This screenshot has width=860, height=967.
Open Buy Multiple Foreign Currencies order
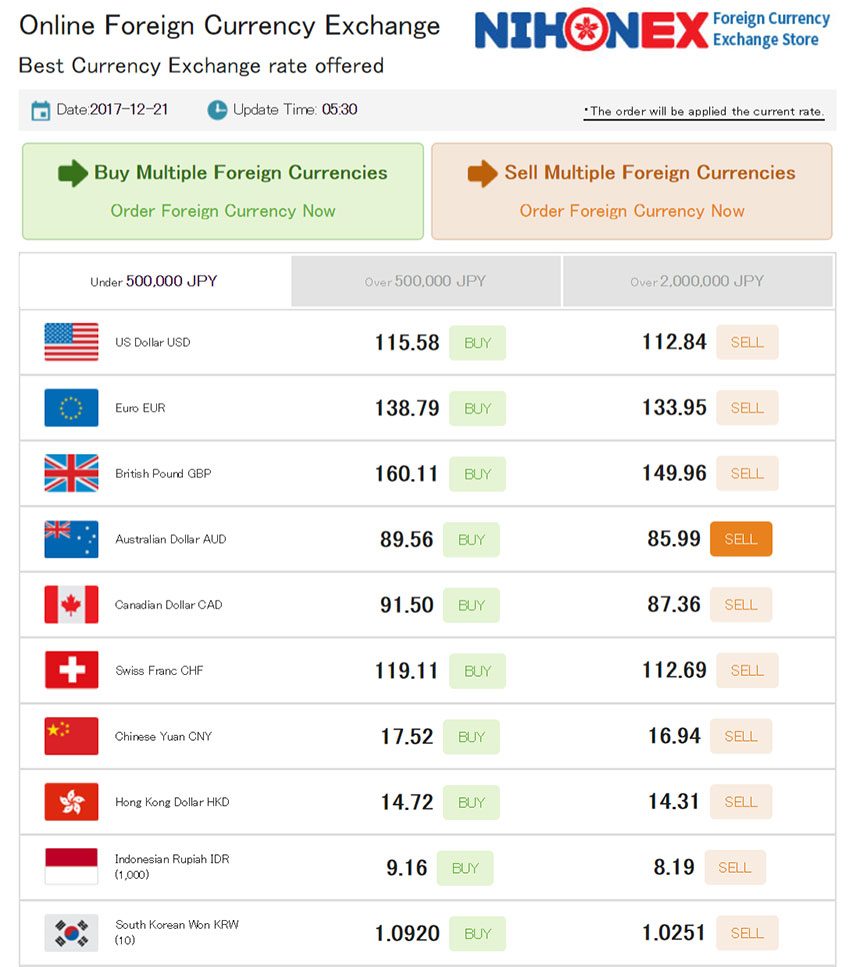point(223,191)
